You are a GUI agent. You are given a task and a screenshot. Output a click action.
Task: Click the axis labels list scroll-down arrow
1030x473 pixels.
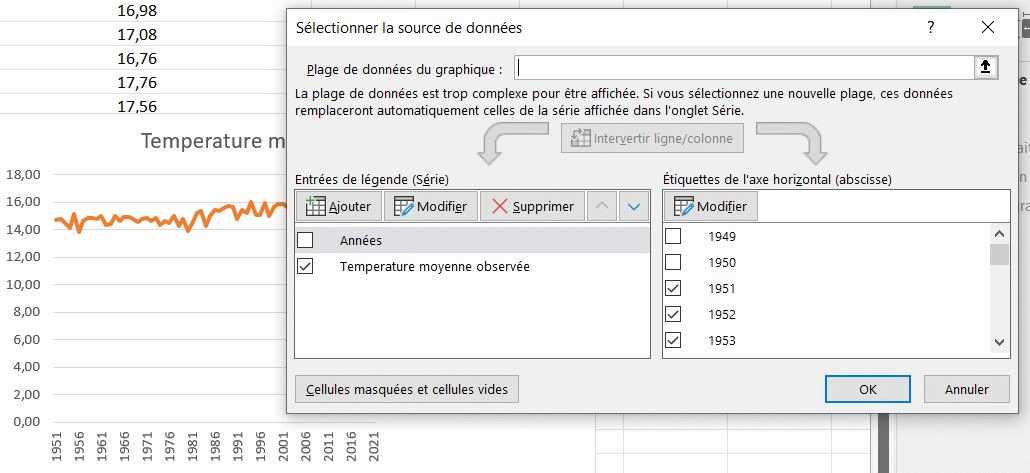(999, 342)
